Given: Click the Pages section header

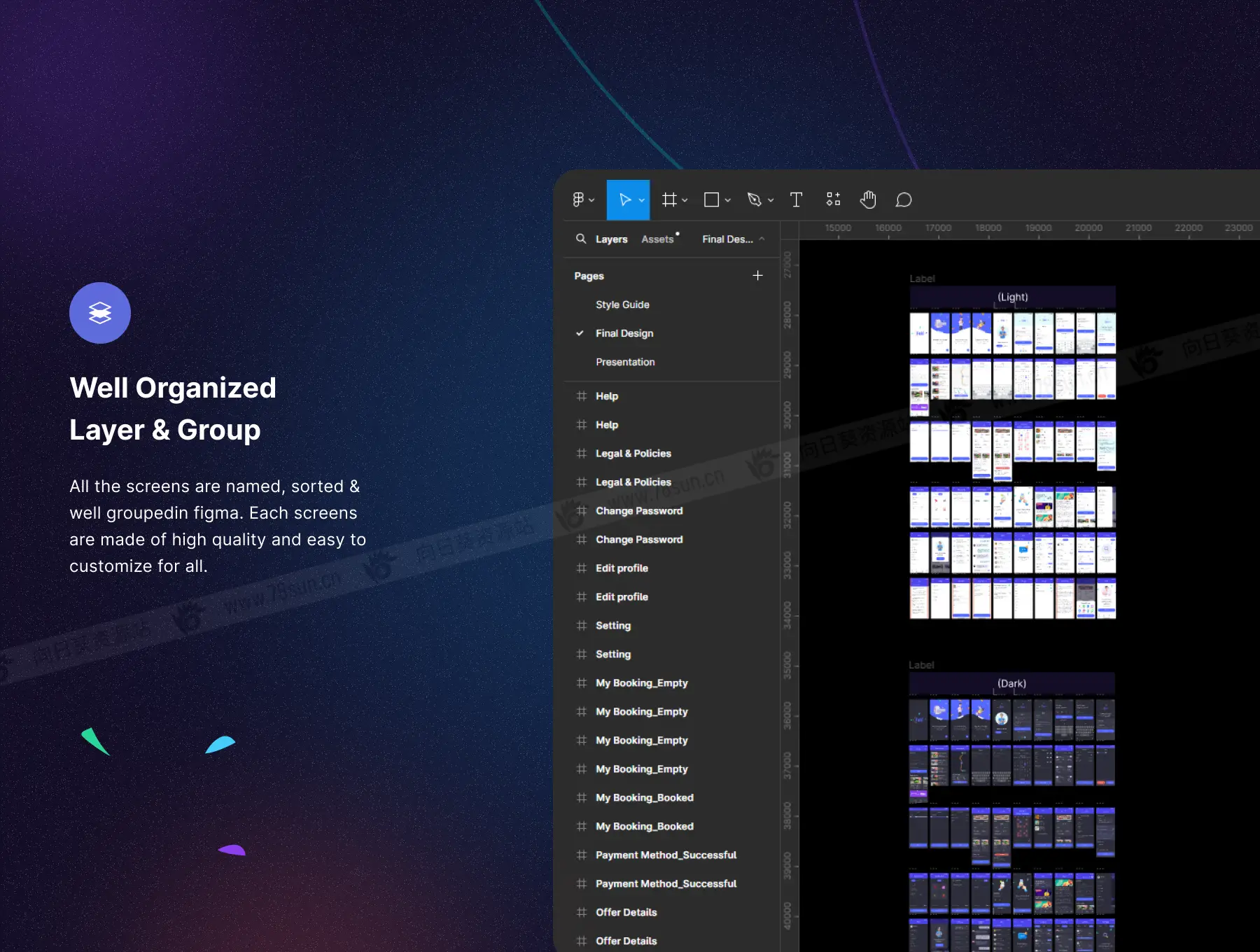Looking at the screenshot, I should (x=589, y=276).
